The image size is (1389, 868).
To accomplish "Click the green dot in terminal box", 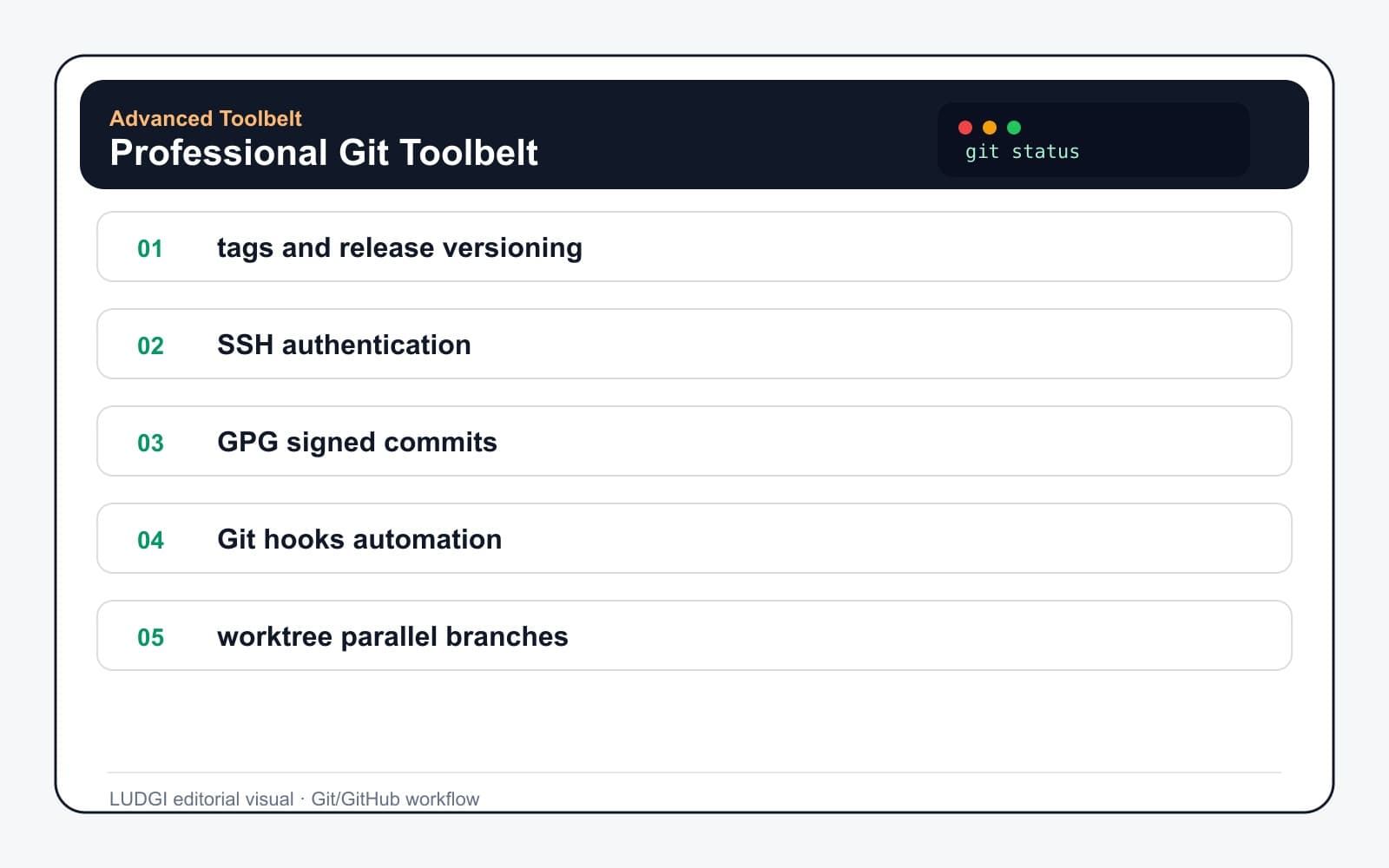I will pos(1014,128).
